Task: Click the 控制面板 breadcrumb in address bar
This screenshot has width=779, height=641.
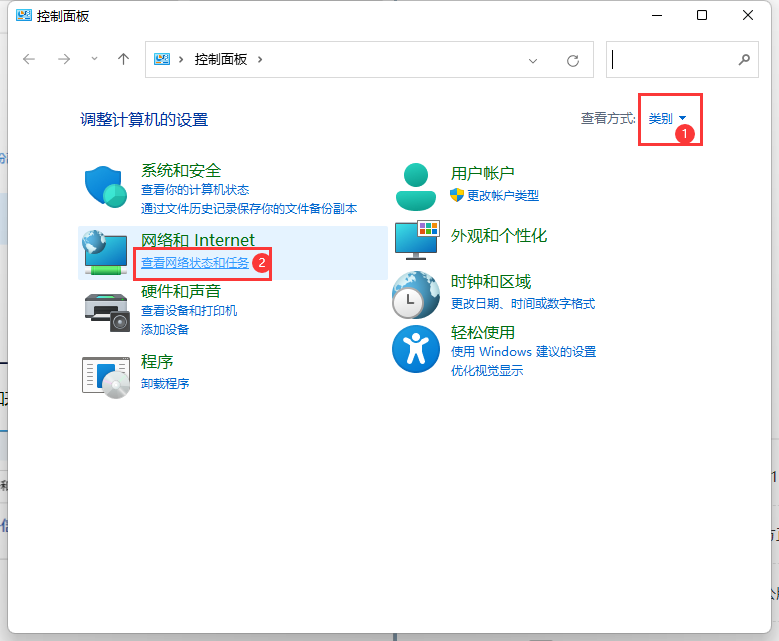Action: click(x=221, y=60)
